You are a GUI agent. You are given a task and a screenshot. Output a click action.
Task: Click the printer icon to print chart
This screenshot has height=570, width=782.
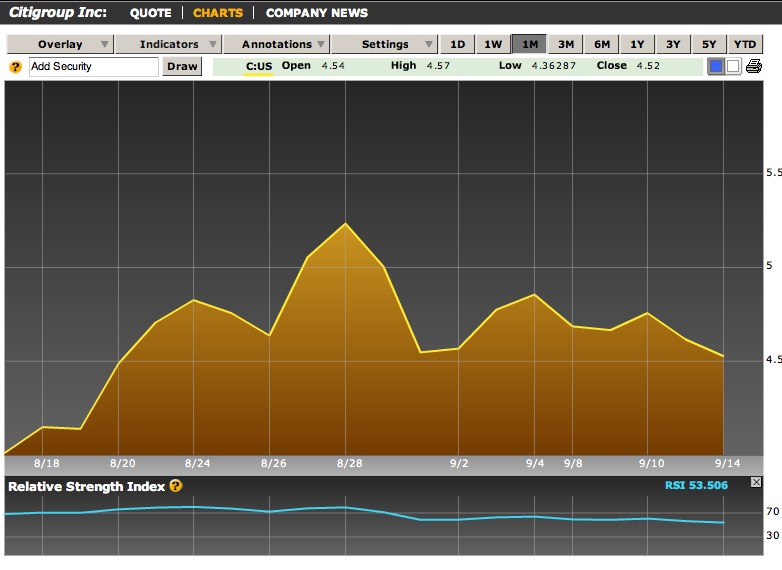[753, 67]
